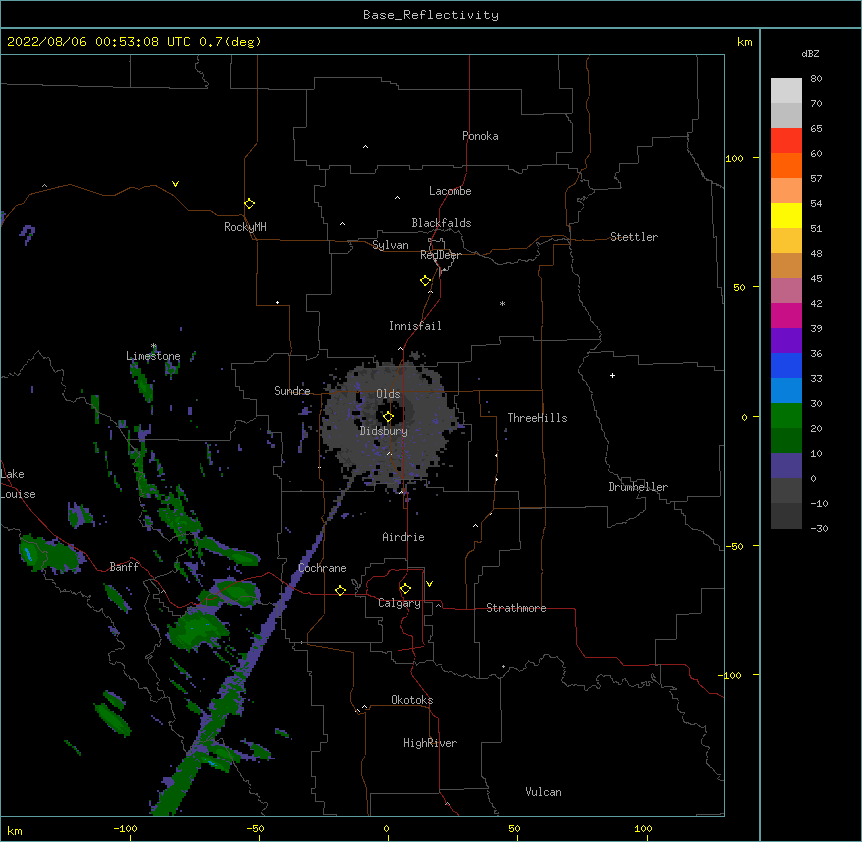
Task: Select the yellow diamond marker below Cochrane label
Action: coord(340,590)
